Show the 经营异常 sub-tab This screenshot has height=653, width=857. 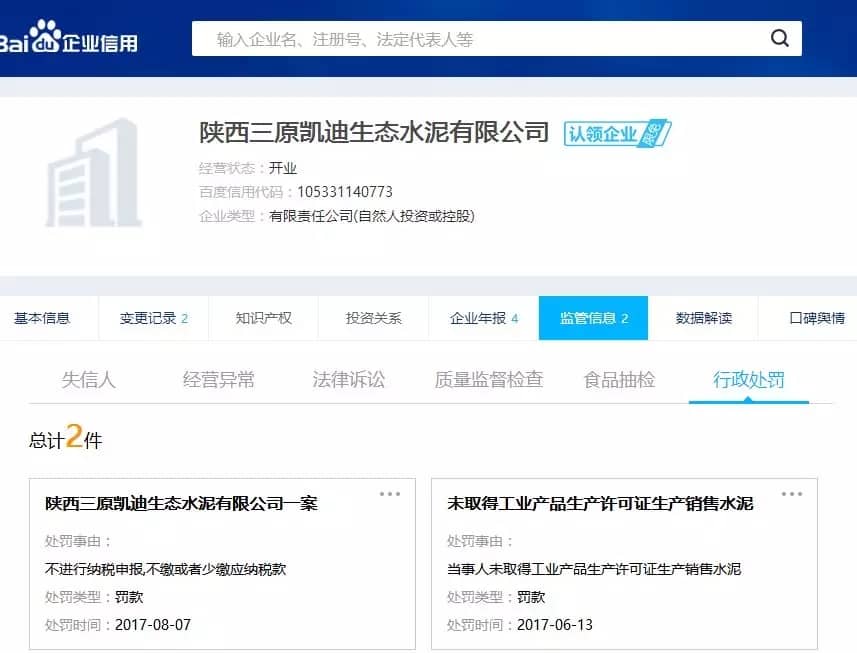[x=218, y=379]
